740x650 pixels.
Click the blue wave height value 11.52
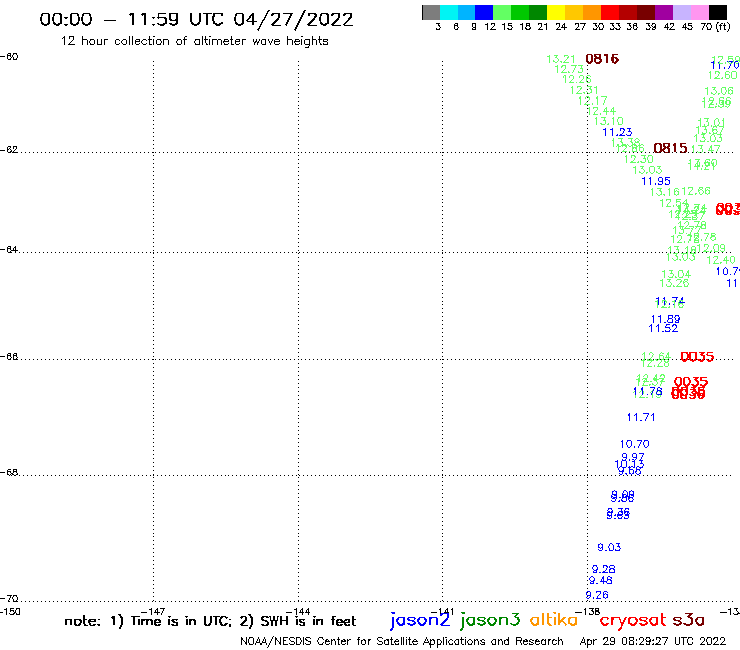pyautogui.click(x=663, y=329)
